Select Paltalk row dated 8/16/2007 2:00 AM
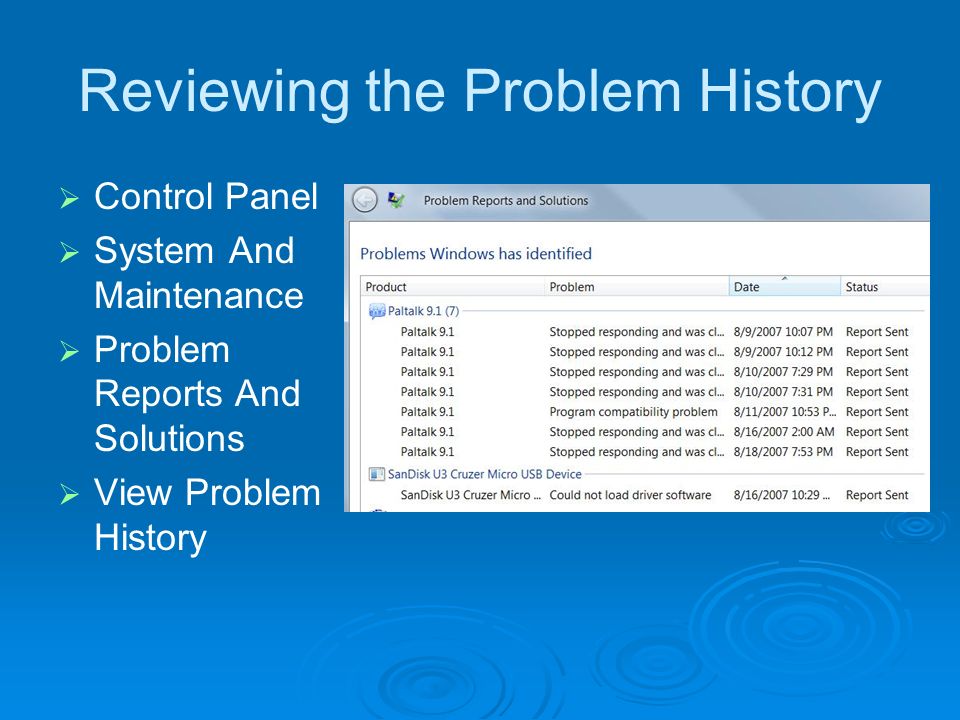 point(654,432)
